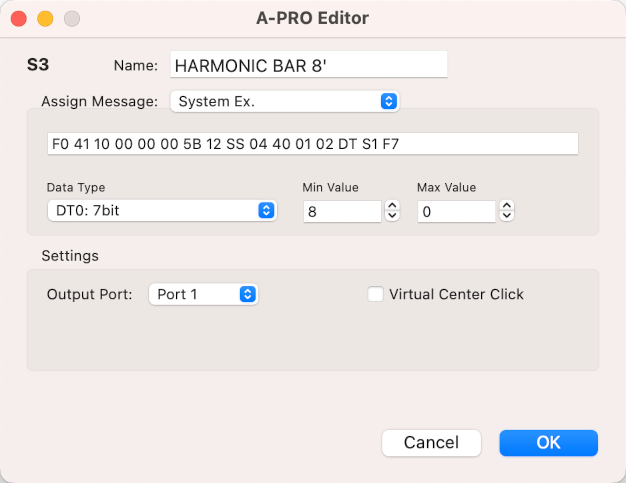Click the Output Port label
Image resolution: width=626 pixels, height=483 pixels.
pos(89,294)
